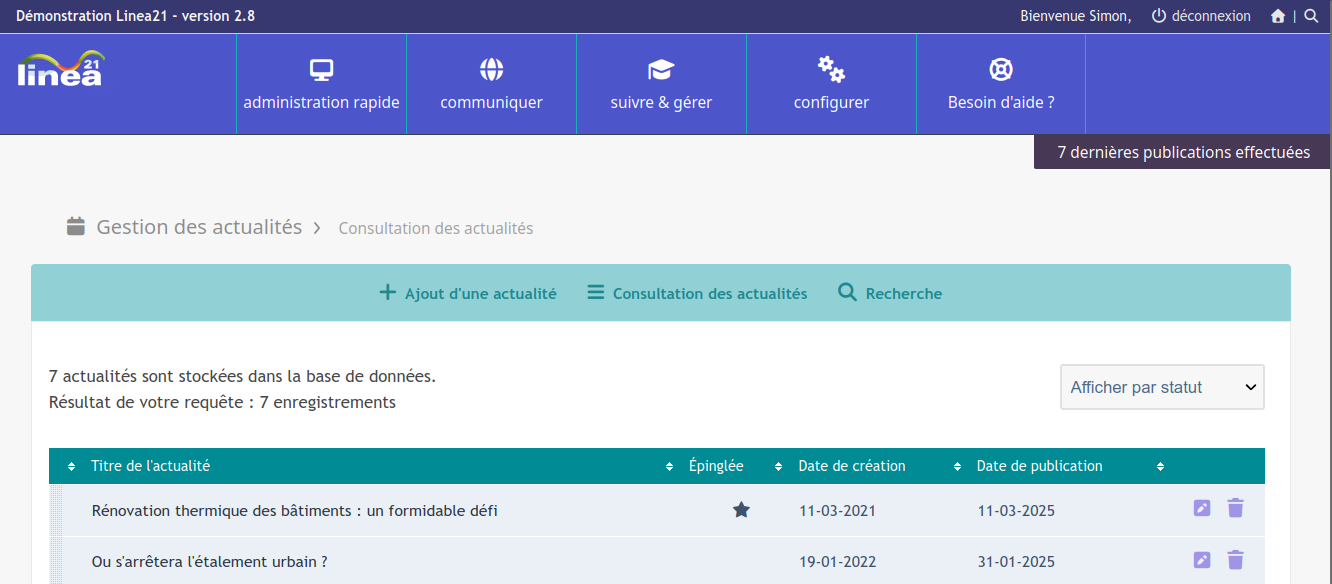Delete the étalement urbain news item

(x=1236, y=560)
